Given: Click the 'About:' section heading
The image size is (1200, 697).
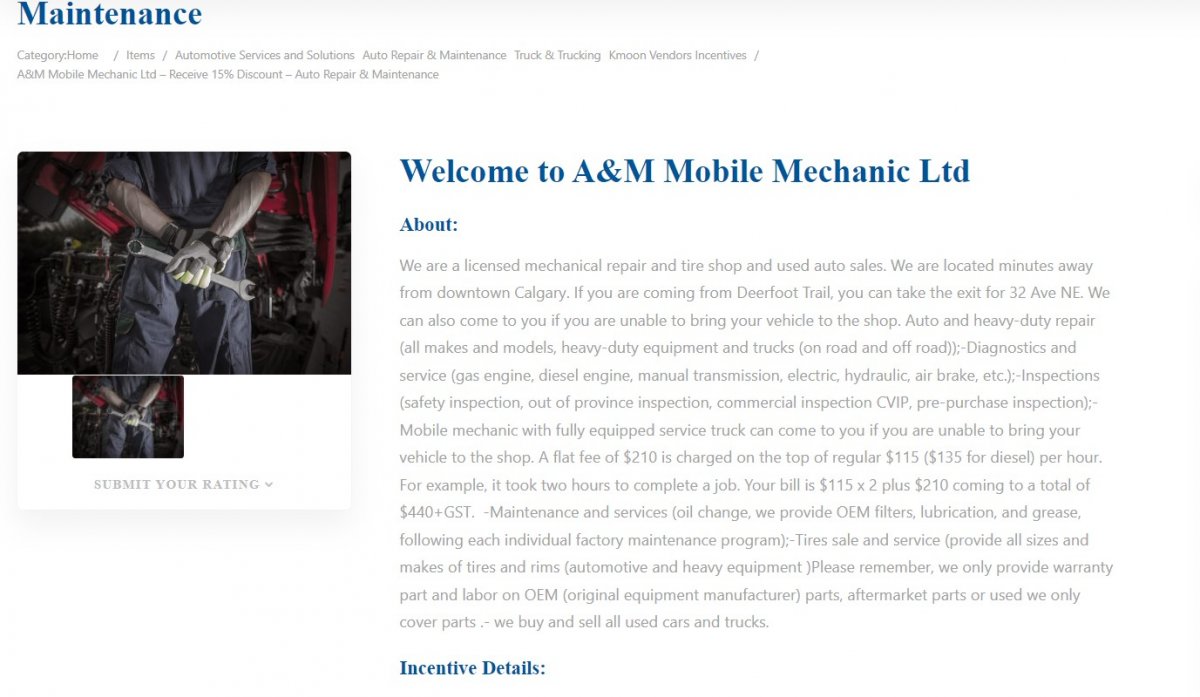Looking at the screenshot, I should [428, 225].
